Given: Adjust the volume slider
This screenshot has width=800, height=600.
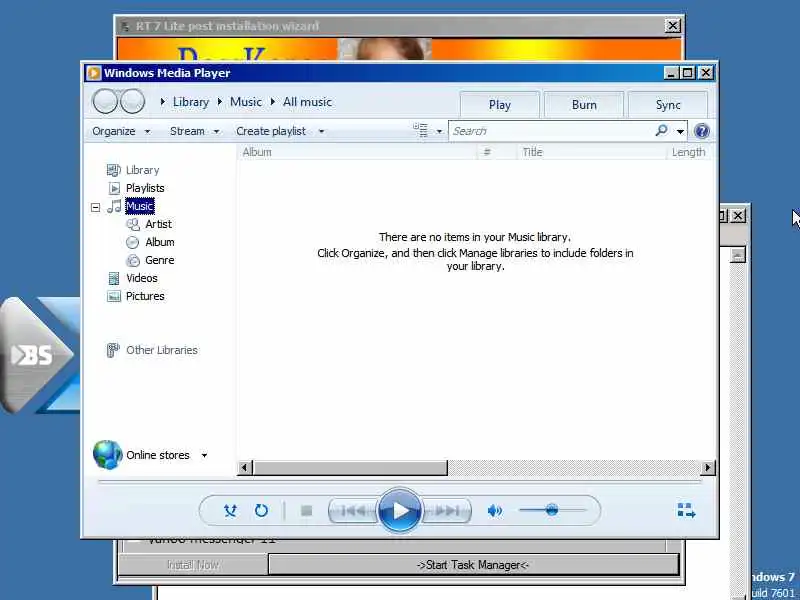Looking at the screenshot, I should pyautogui.click(x=553, y=510).
